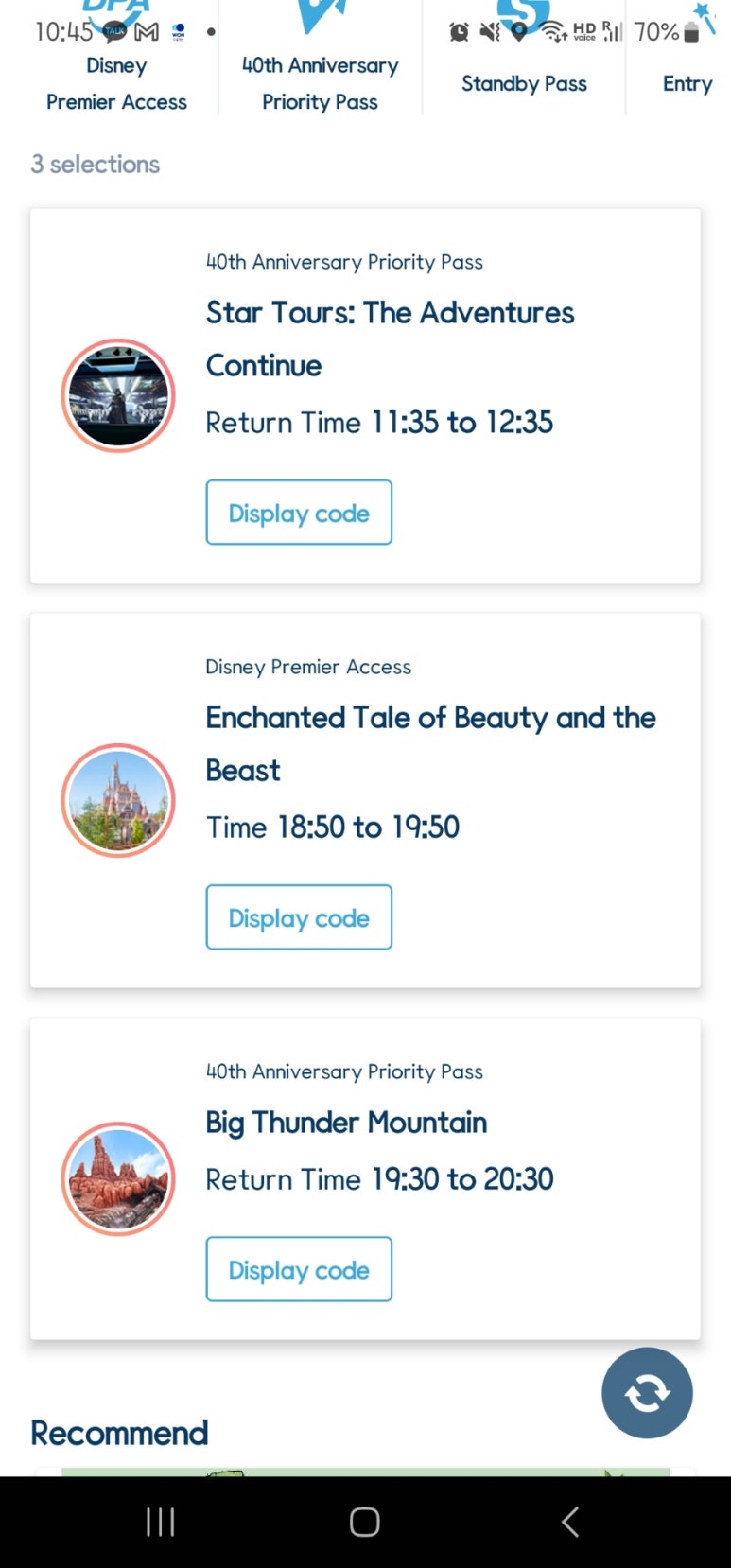Tap the Recommend section heading
This screenshot has height=1568, width=731.
pos(119,1433)
